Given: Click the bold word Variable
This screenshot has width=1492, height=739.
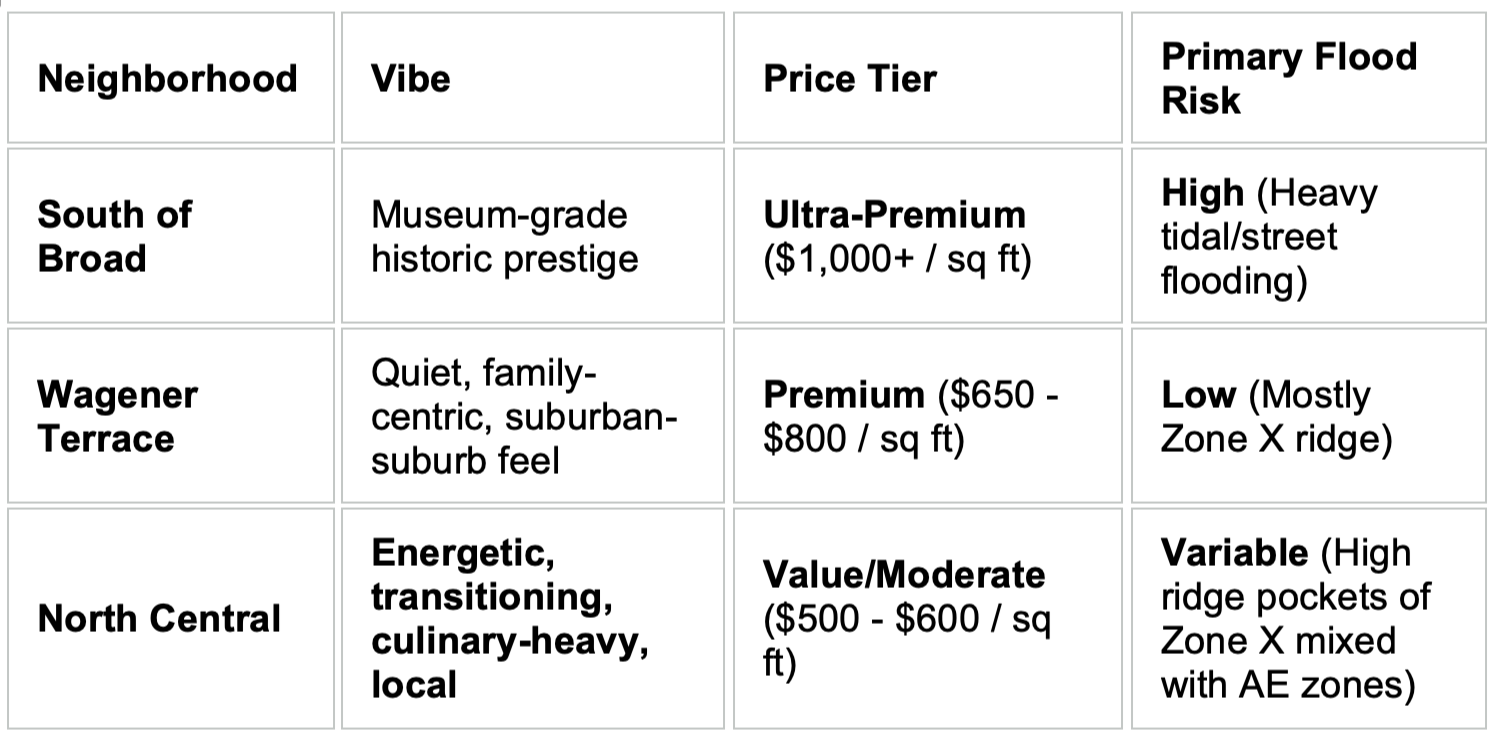Looking at the screenshot, I should coord(1234,552).
